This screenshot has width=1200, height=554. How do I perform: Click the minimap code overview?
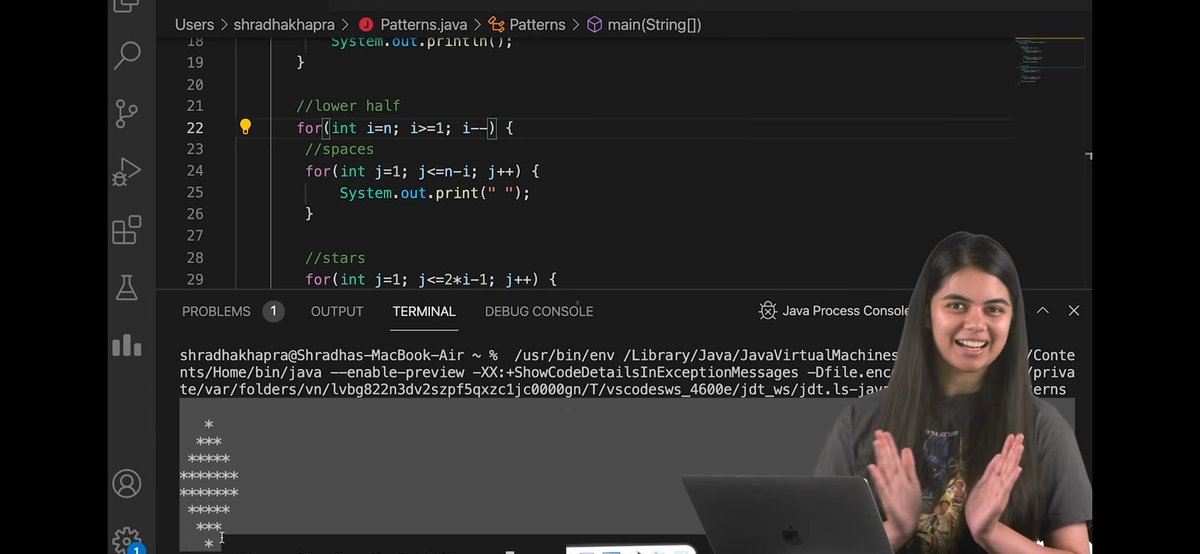tap(1049, 62)
